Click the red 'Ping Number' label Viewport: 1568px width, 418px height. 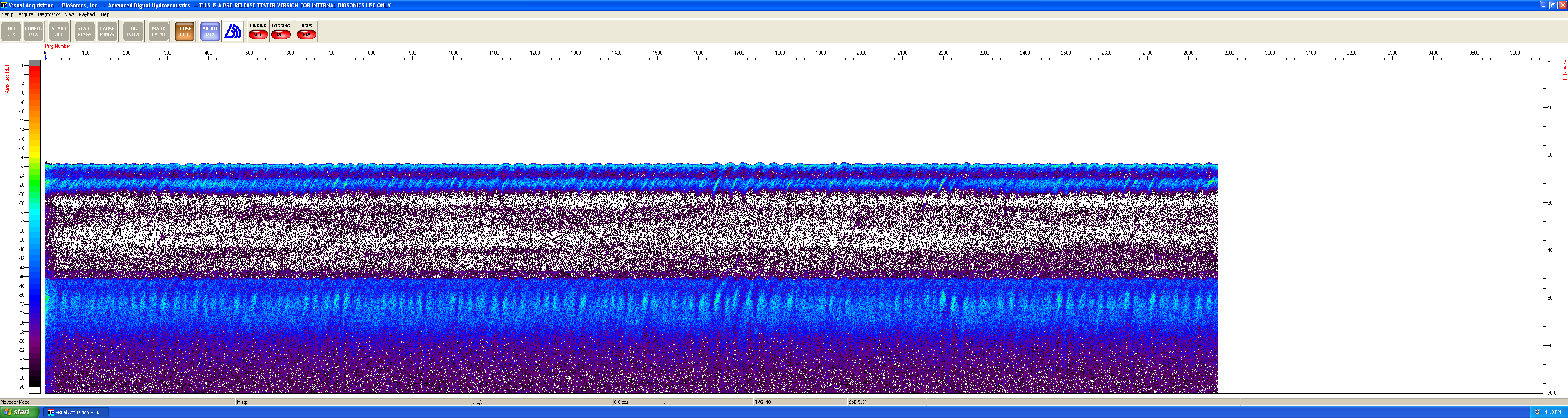57,46
